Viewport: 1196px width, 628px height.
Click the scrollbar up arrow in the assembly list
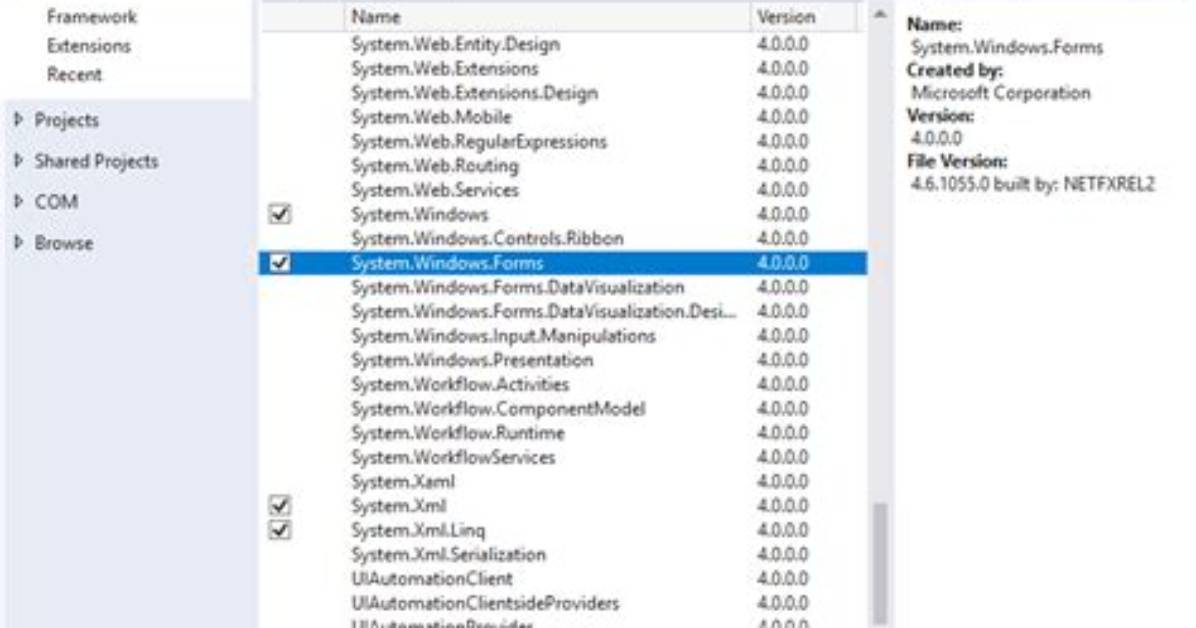pyautogui.click(x=879, y=14)
